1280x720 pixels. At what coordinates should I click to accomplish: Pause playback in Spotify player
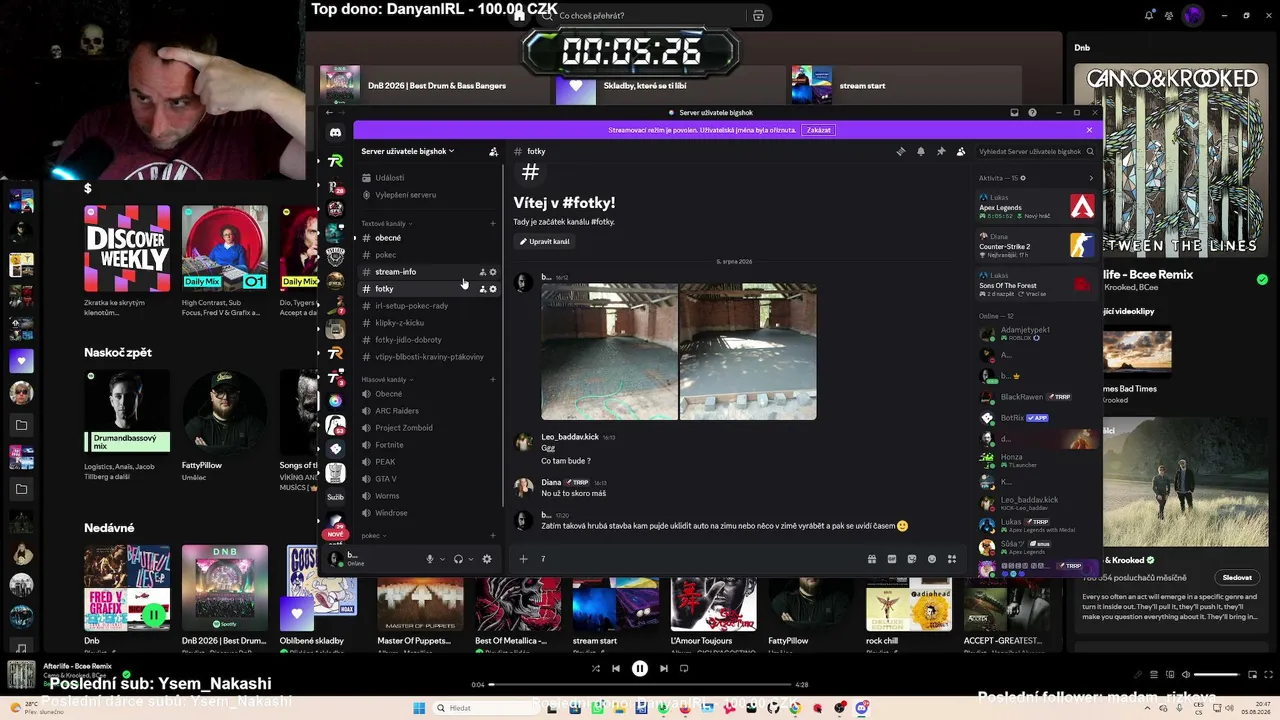click(640, 669)
